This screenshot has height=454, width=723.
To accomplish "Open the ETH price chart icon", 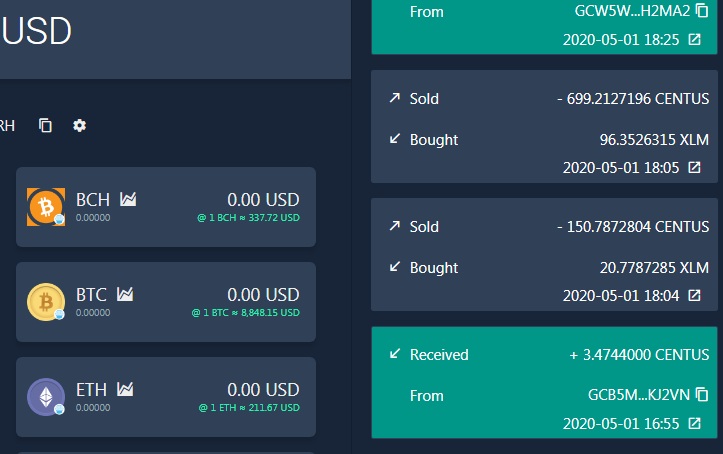I will tap(125, 389).
